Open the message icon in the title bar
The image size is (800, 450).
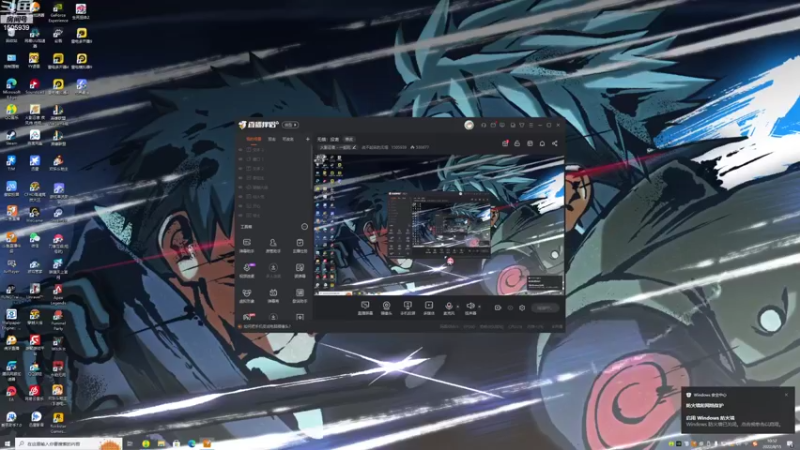(503, 124)
